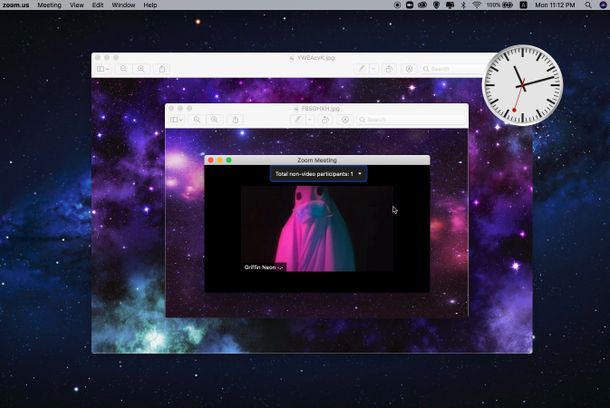The image size is (610, 408).
Task: Minimize the Zoom Meeting window
Action: point(220,160)
